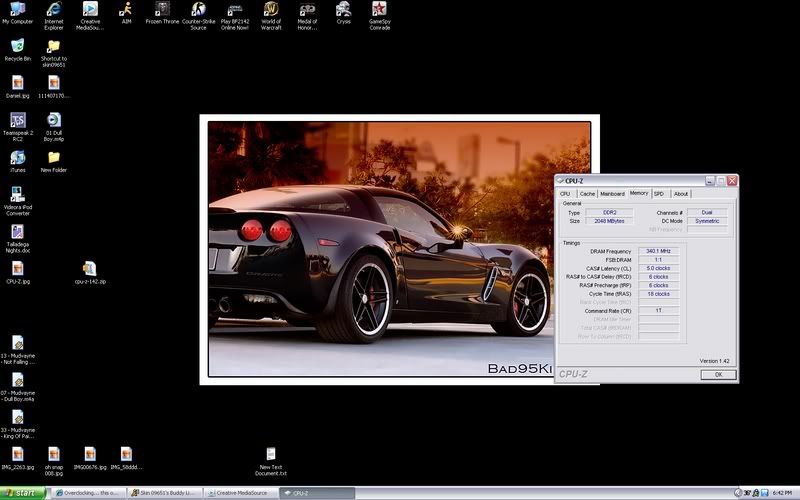Image resolution: width=800 pixels, height=500 pixels.
Task: Select the AIM desktop shortcut
Action: 126,10
